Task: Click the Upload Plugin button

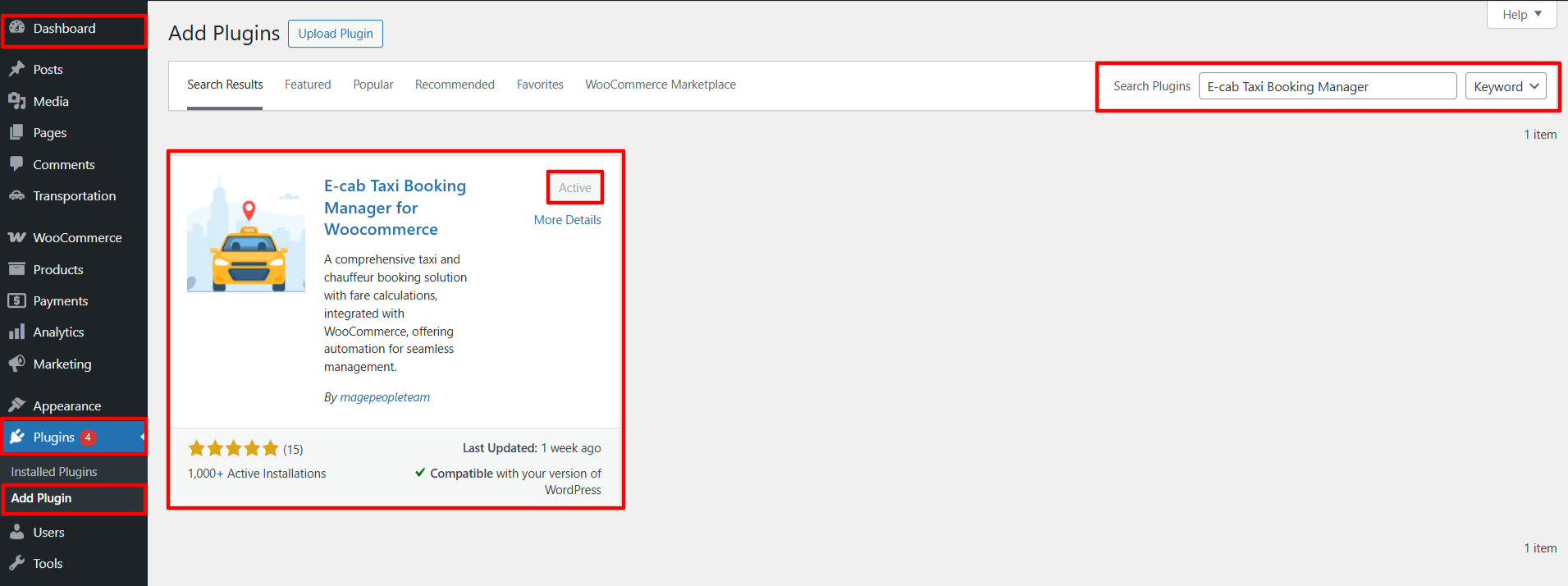Action: [x=336, y=34]
